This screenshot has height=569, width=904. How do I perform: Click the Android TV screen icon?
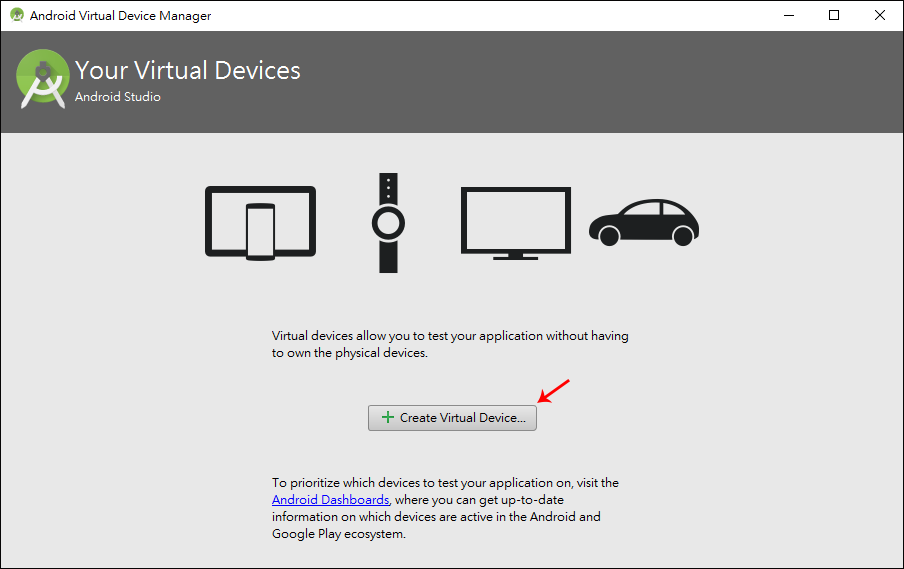click(x=516, y=223)
